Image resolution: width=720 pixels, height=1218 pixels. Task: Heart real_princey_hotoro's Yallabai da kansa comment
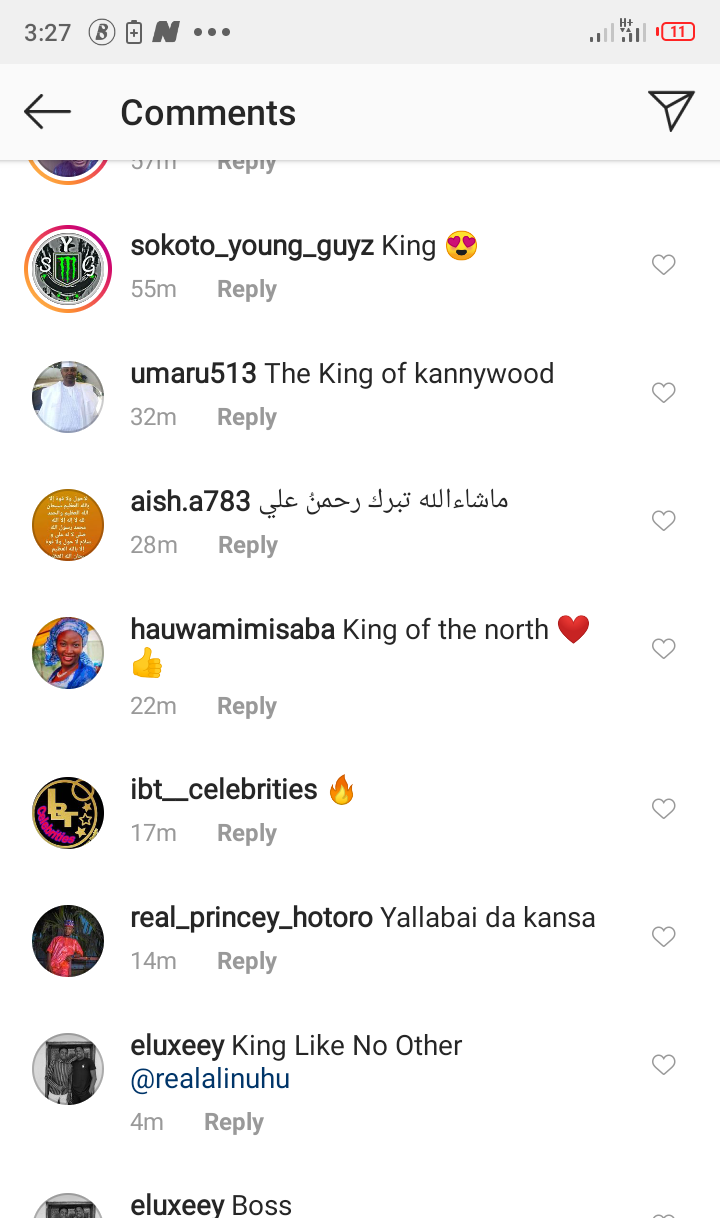tap(663, 937)
